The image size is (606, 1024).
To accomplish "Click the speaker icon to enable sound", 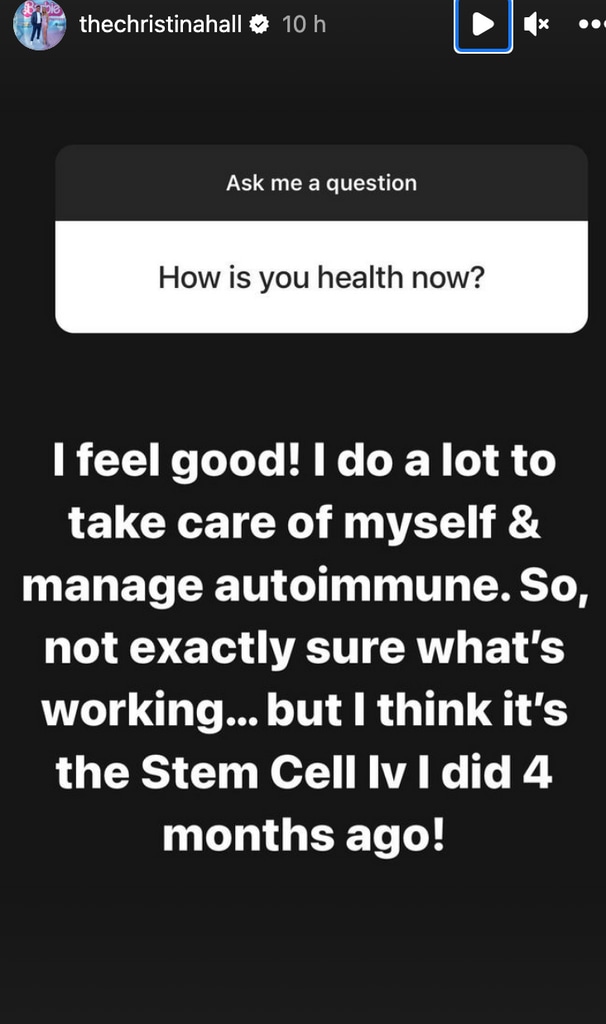I will (x=537, y=24).
